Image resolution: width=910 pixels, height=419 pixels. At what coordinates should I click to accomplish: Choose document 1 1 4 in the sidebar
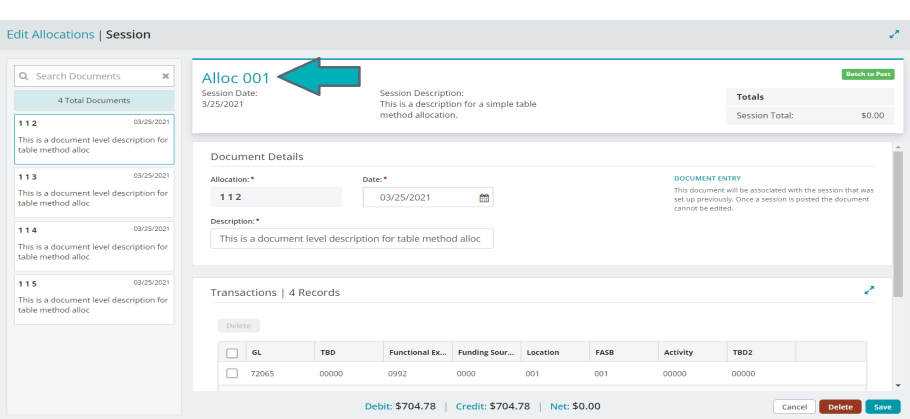click(x=94, y=245)
